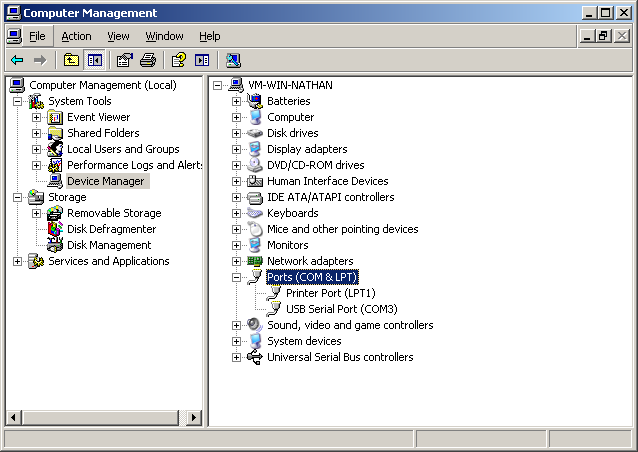Click the Local Users and Groups icon
Image resolution: width=638 pixels, height=452 pixels.
coord(55,149)
